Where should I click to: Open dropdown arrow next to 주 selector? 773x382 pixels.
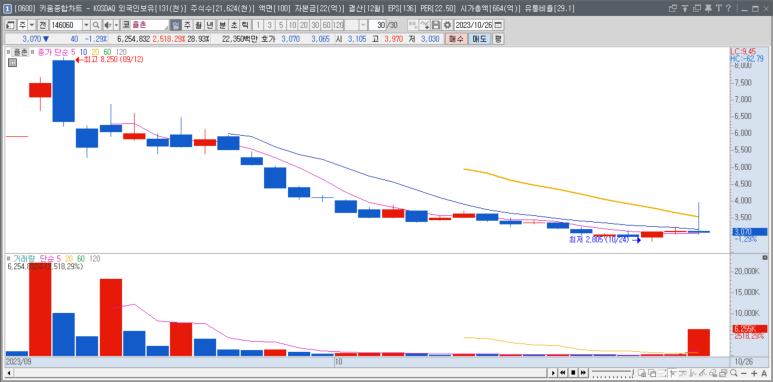(32, 25)
